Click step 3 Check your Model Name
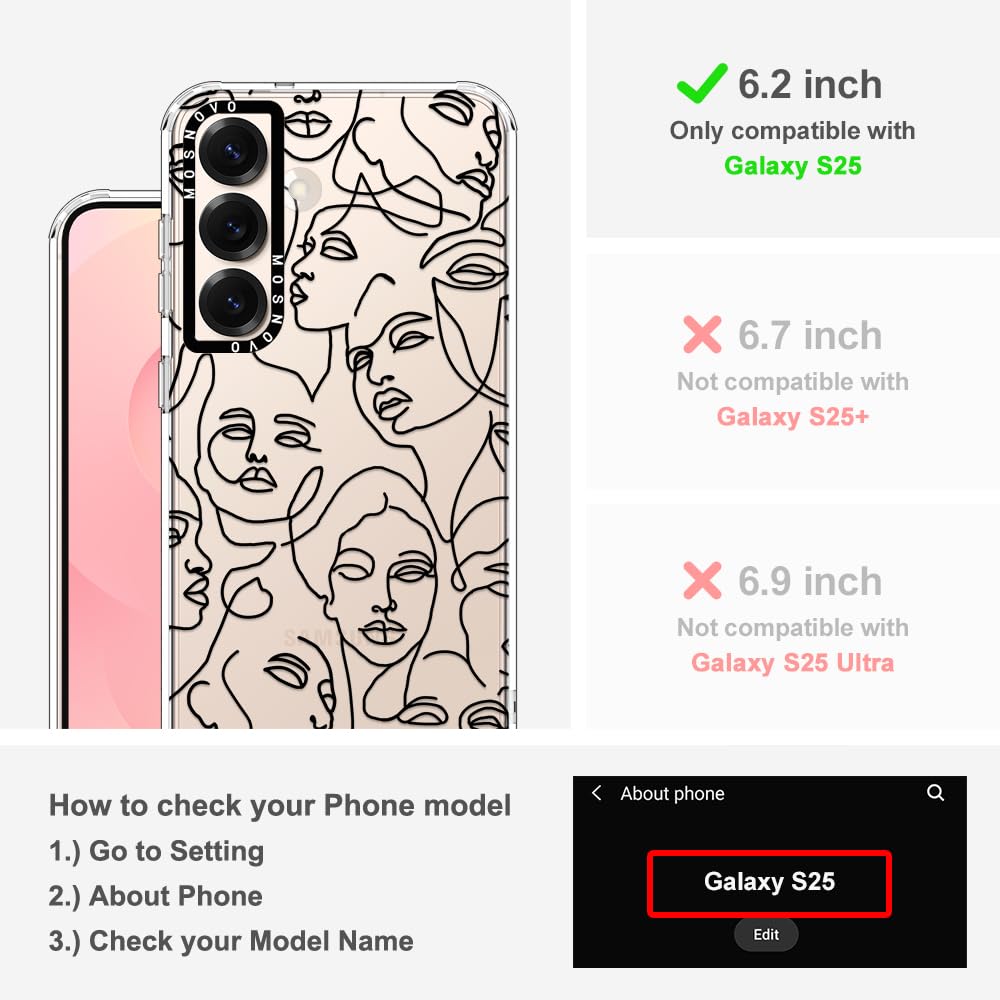 pyautogui.click(x=231, y=941)
